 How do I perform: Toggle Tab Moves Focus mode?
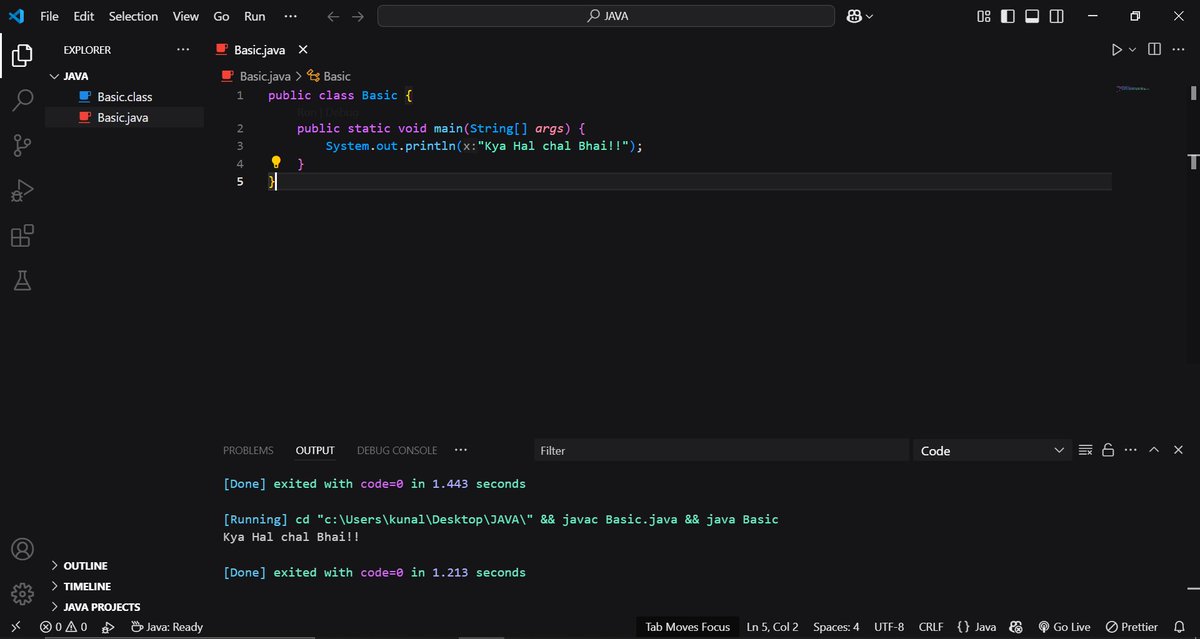click(x=688, y=627)
